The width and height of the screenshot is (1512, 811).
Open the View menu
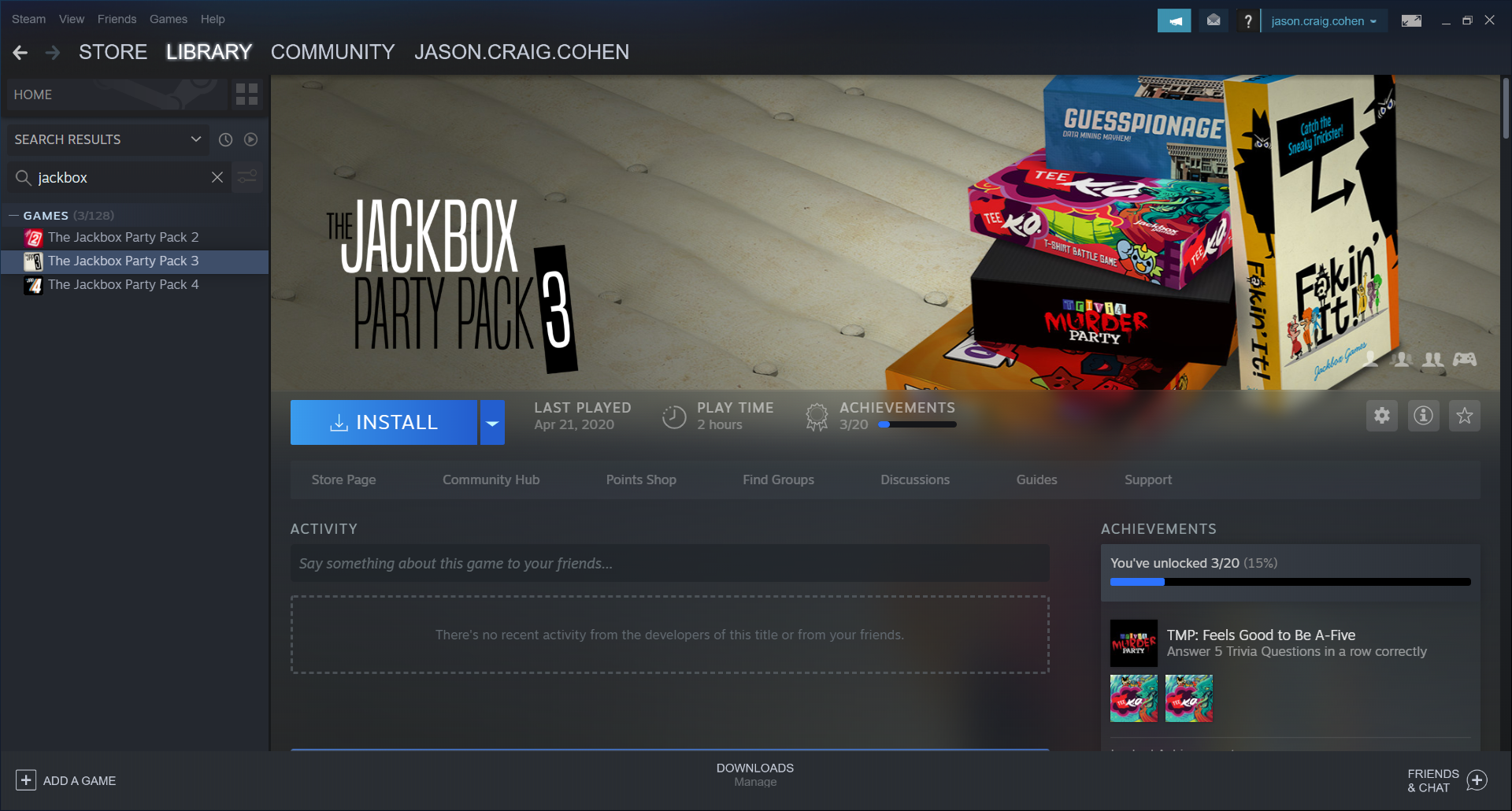(x=72, y=19)
